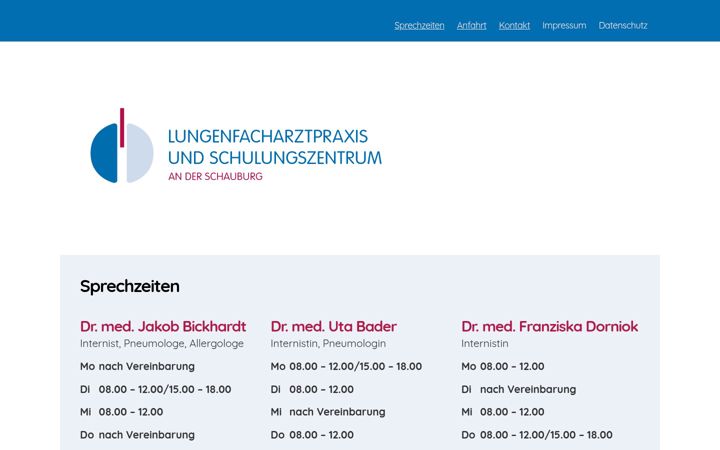Click the Sprechzeiten section heading
This screenshot has width=720, height=450.
tap(129, 286)
